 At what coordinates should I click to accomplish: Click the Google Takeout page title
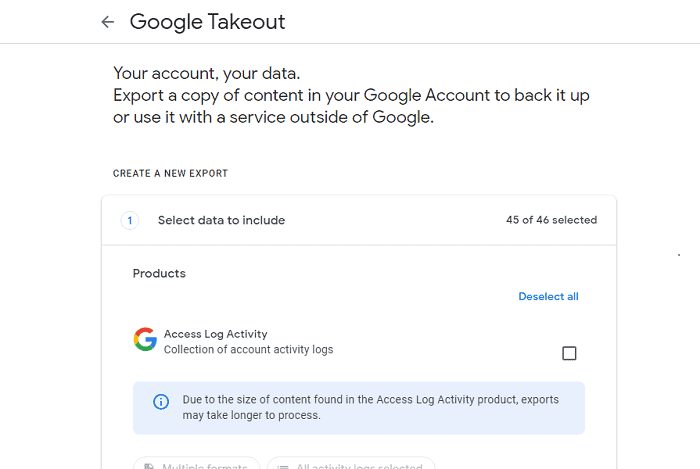click(x=208, y=22)
